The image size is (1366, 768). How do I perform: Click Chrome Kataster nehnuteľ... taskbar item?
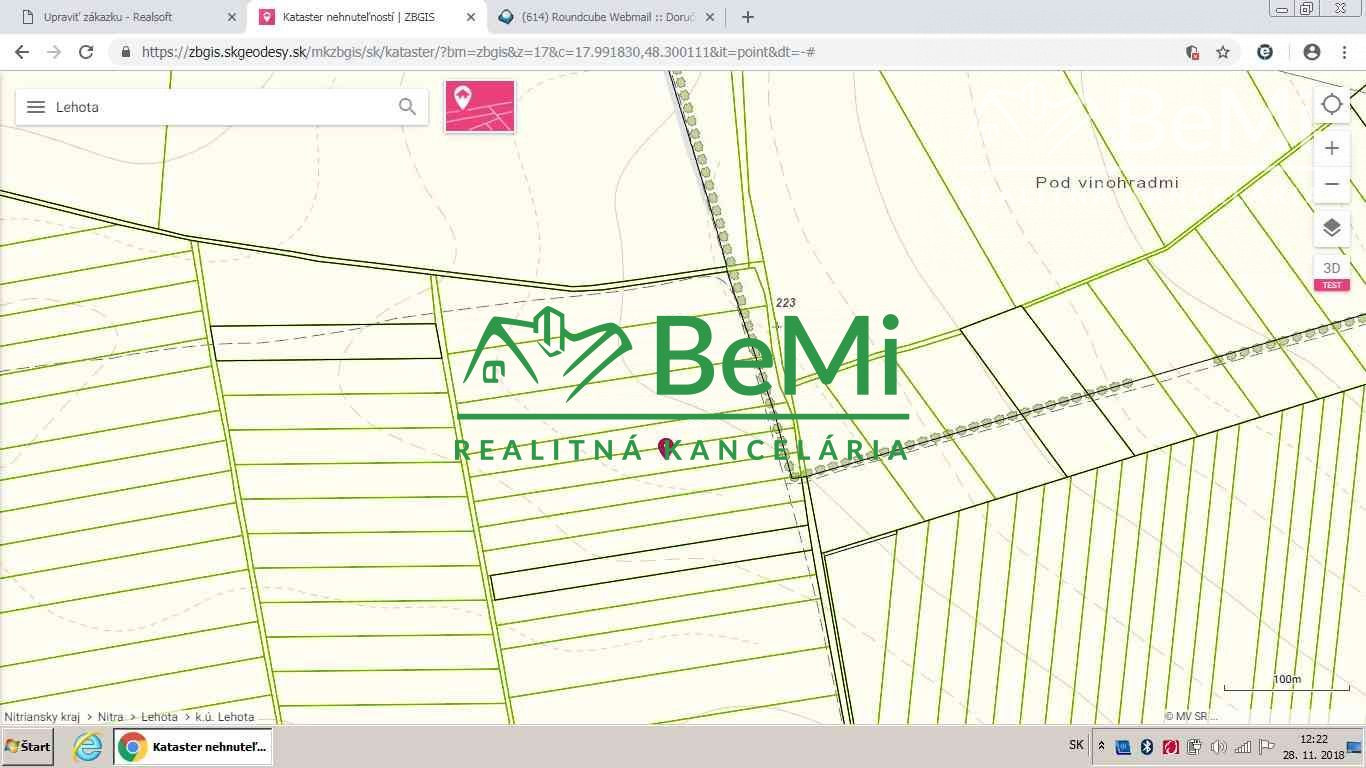coord(193,746)
